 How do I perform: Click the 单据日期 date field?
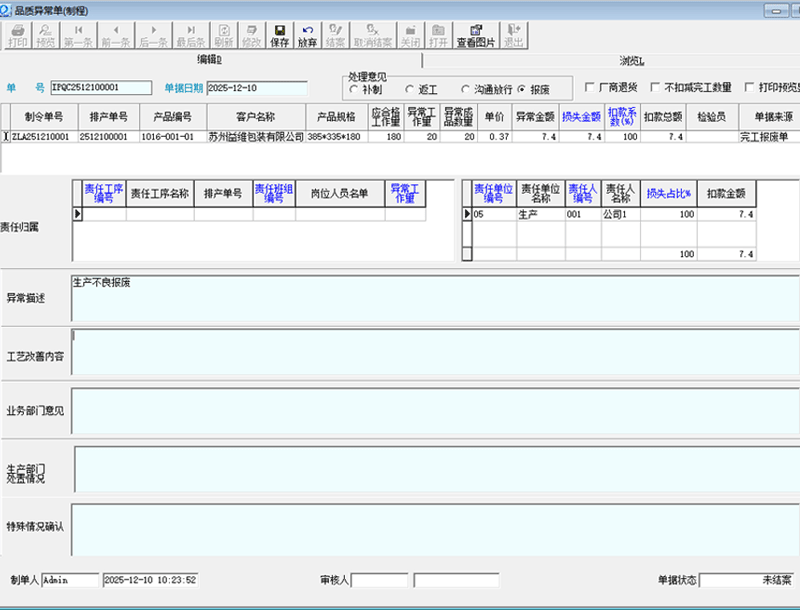[x=256, y=88]
